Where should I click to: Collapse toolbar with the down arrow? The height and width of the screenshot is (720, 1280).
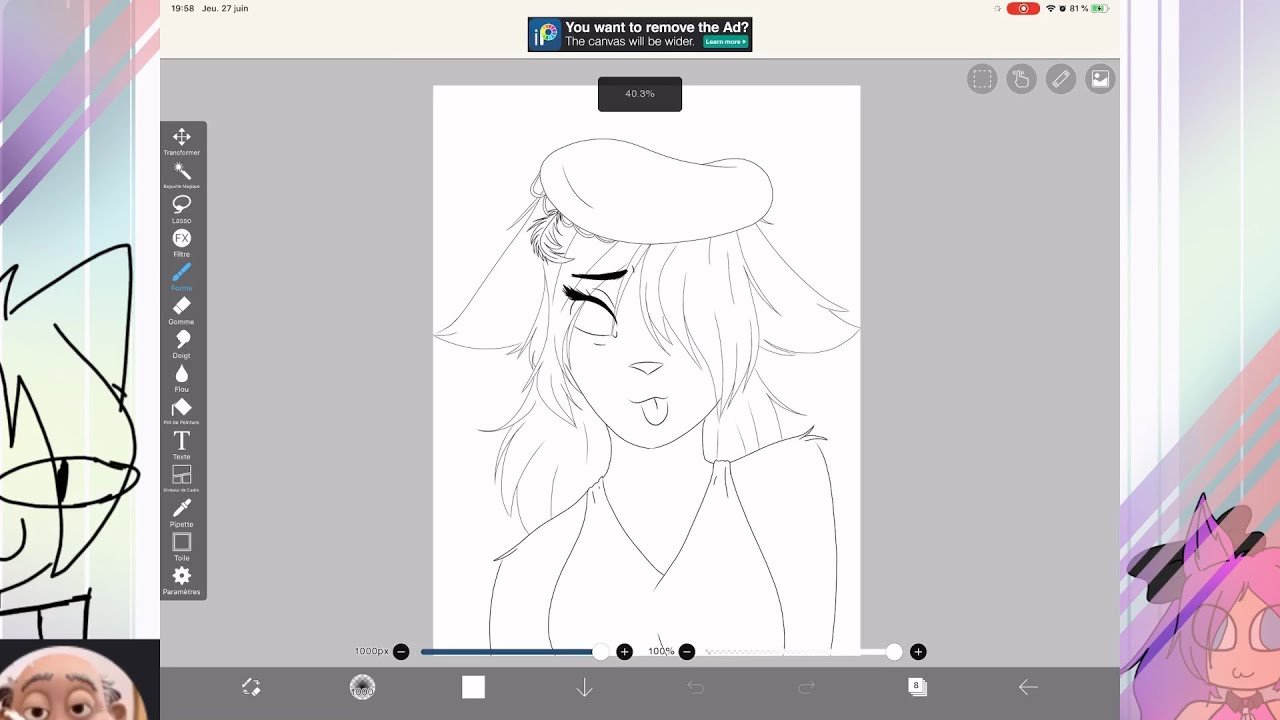(584, 687)
